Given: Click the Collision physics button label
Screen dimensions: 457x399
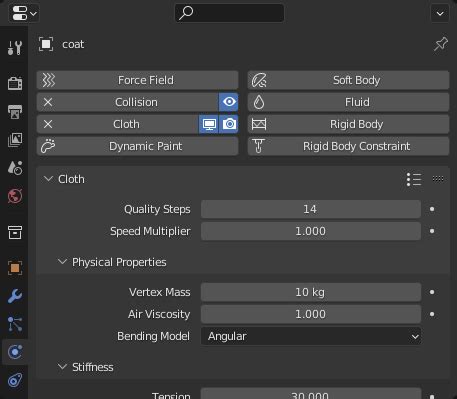Looking at the screenshot, I should pos(136,102).
